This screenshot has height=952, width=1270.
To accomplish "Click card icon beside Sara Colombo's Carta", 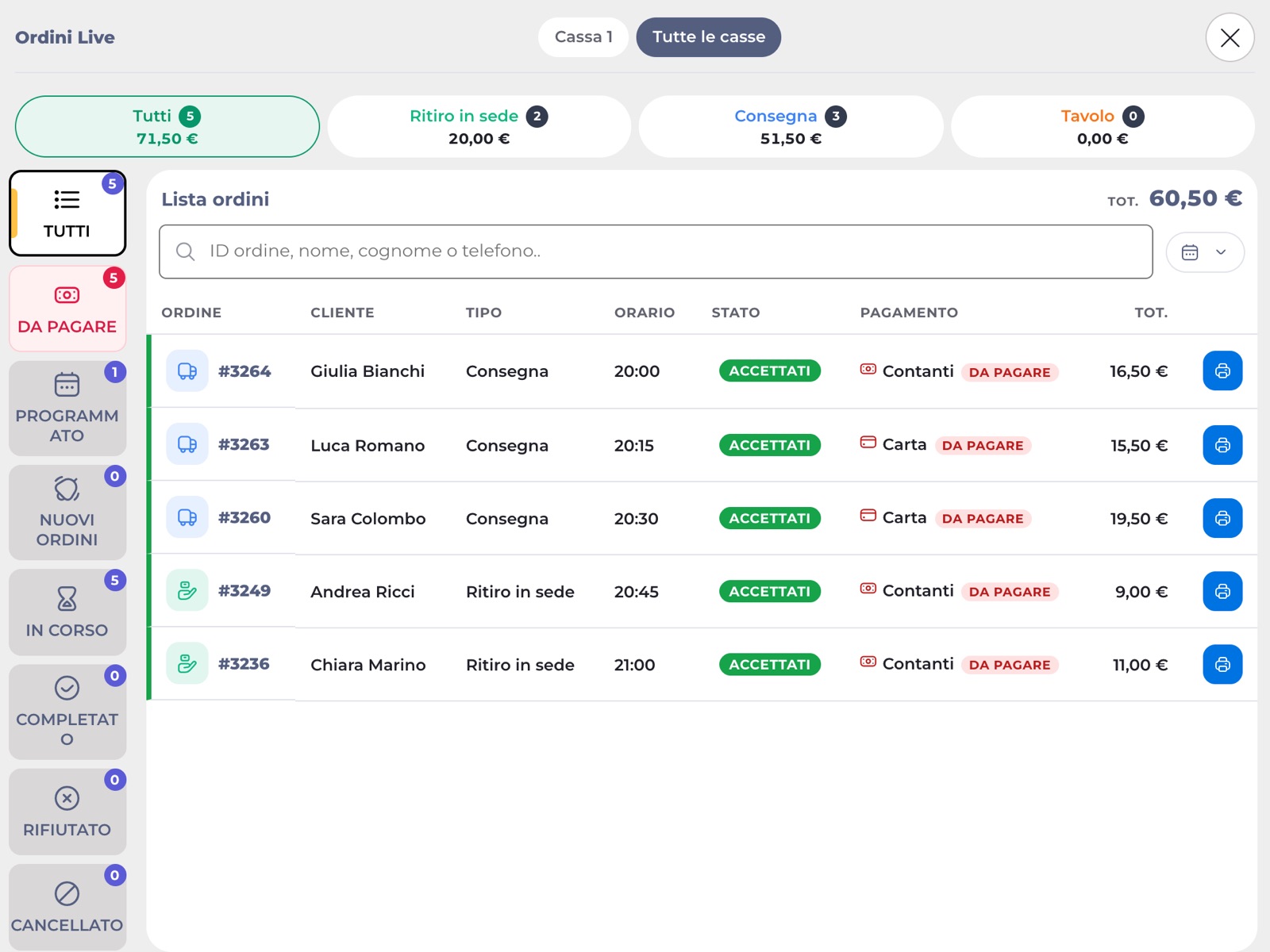I will coord(868,515).
